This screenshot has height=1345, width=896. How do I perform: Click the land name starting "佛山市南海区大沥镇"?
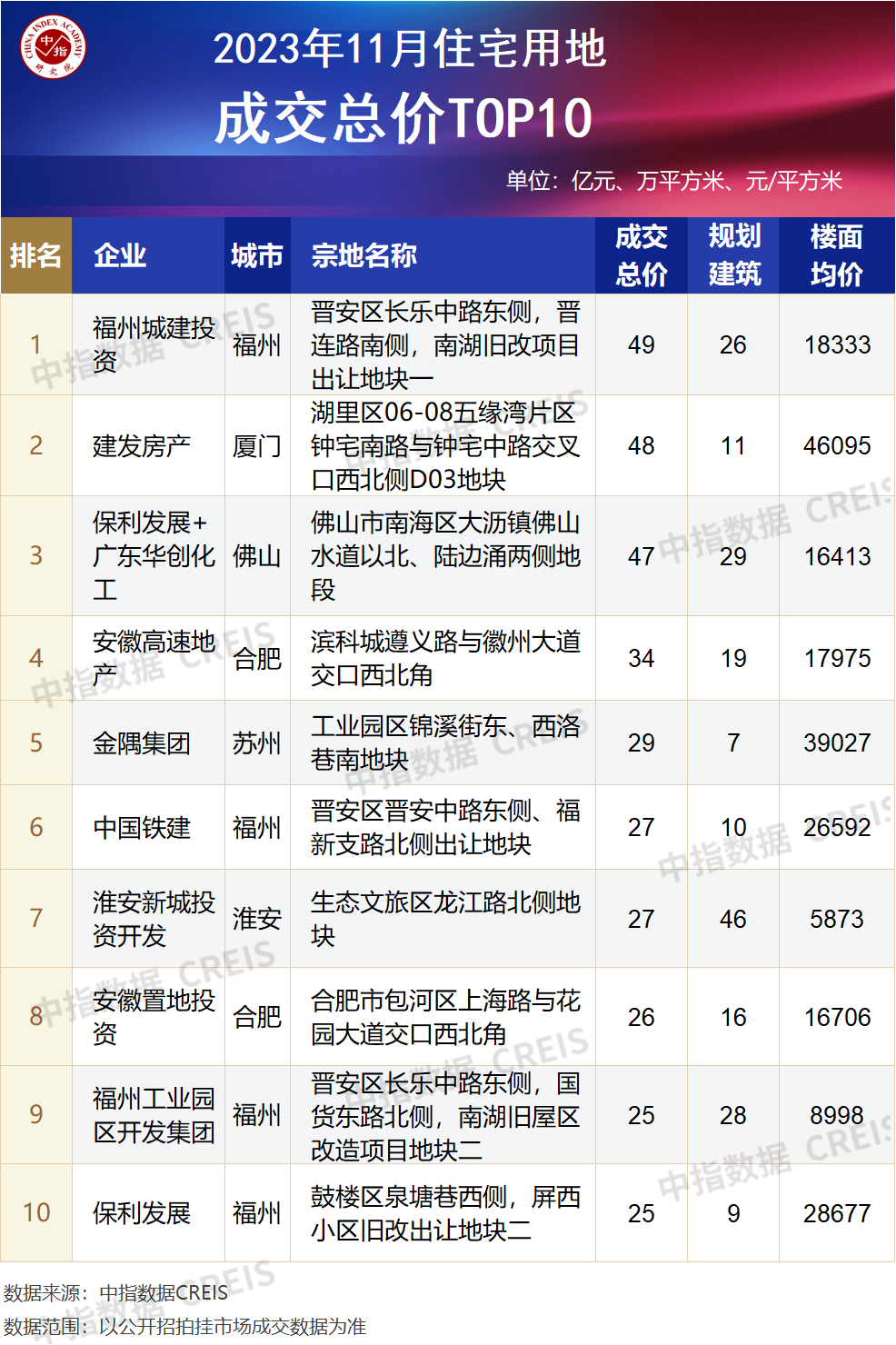point(445,556)
